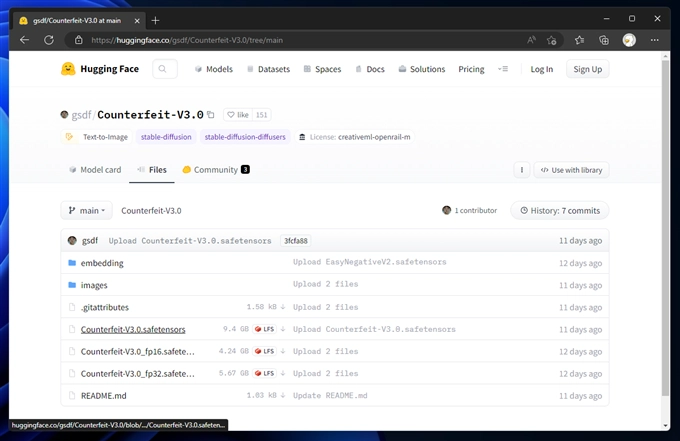Open the .gitattributes file
The height and width of the screenshot is (441, 680).
[105, 307]
